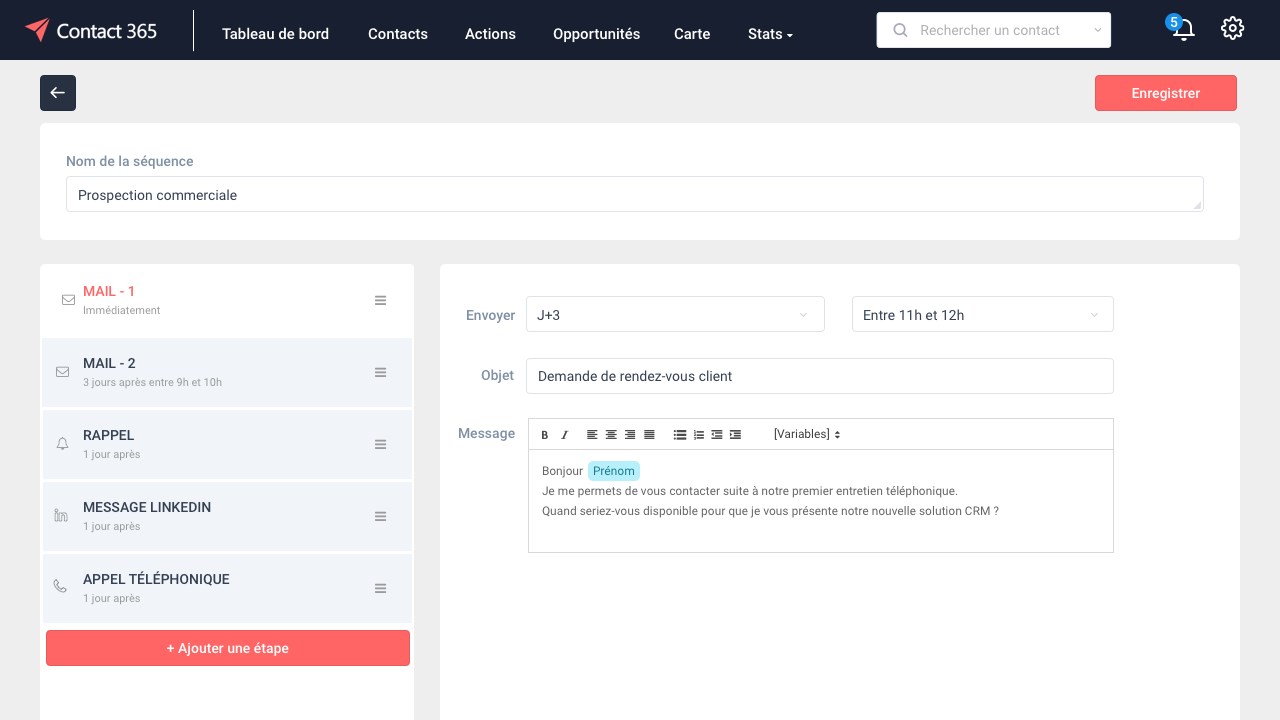Viewport: 1280px width, 720px height.
Task: Click the drag handle of RAPPEL
Action: pos(380,444)
